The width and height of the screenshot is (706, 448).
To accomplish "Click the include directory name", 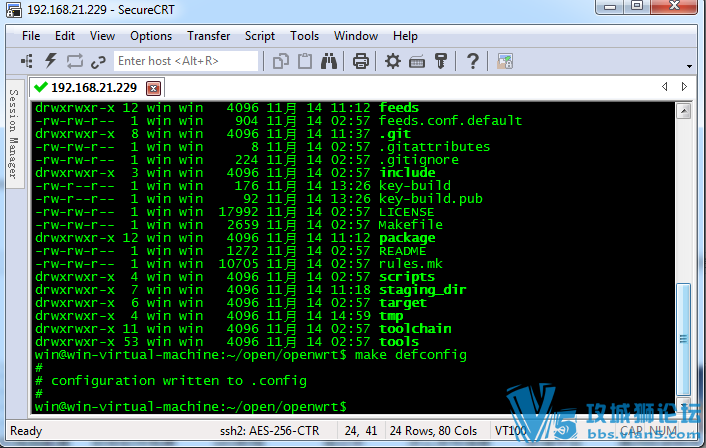I will 407,173.
